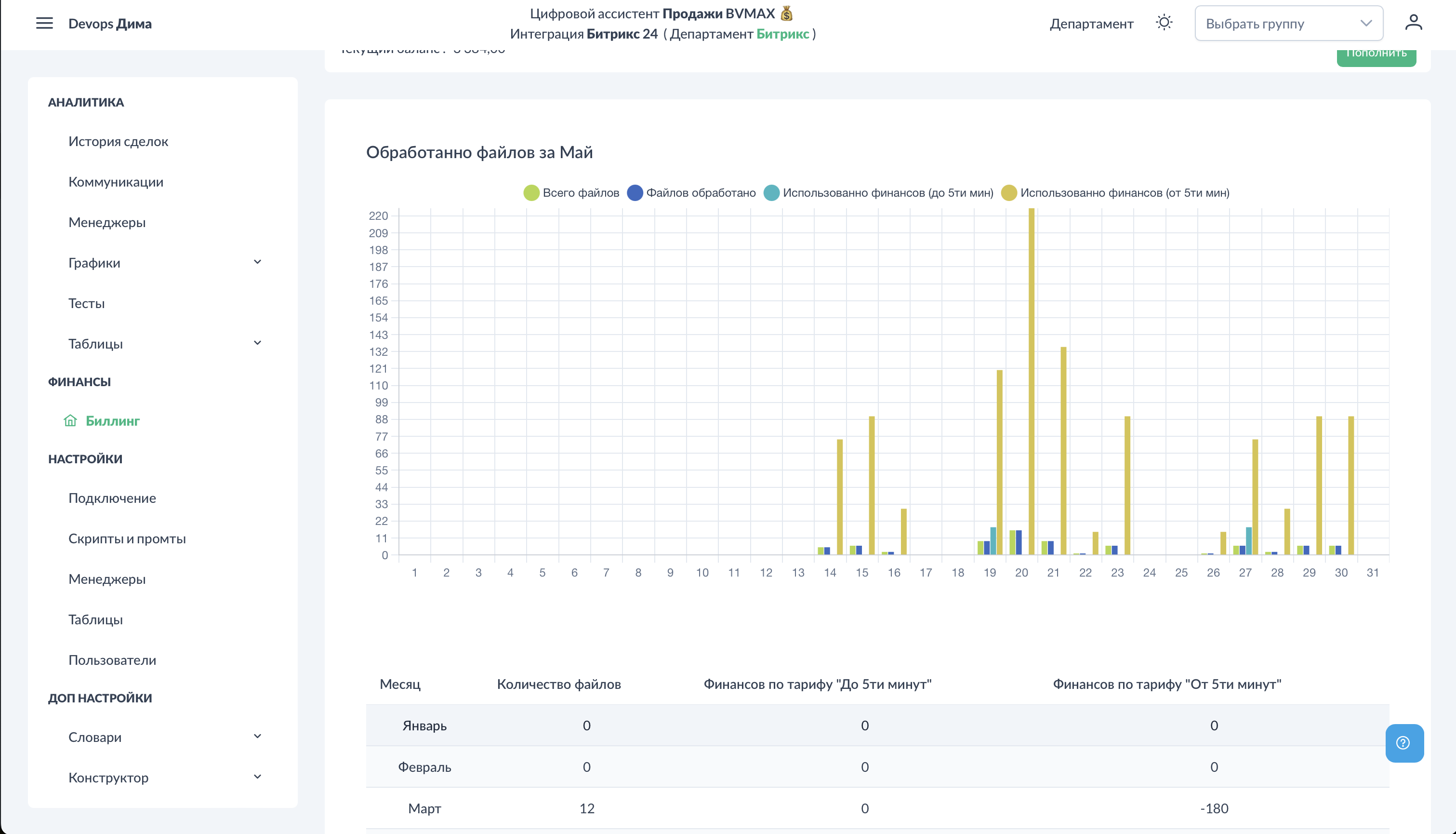Click the yellow от 5ти мин legend swatch
This screenshot has height=834, width=1456.
pos(1009,192)
